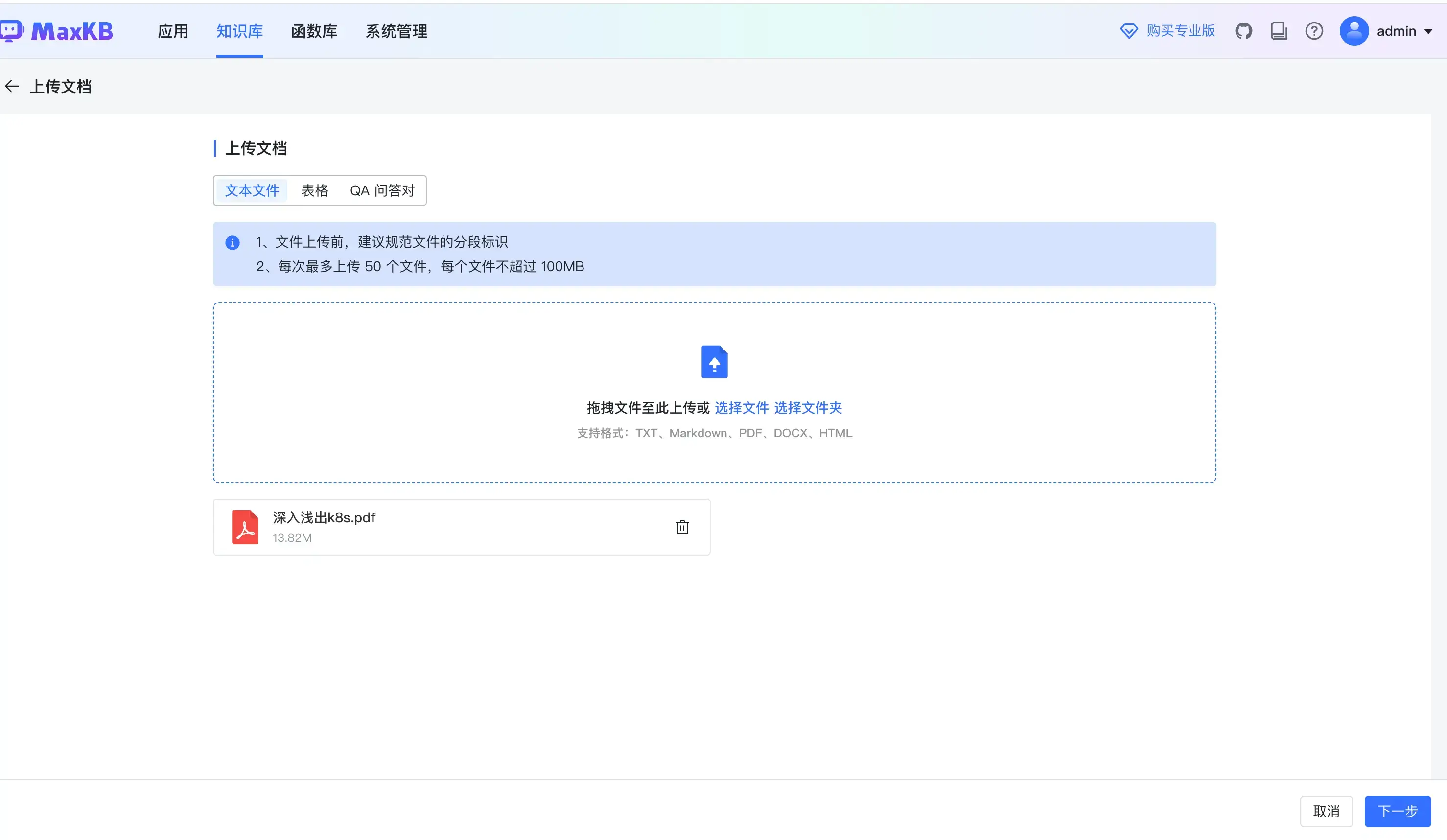Click the blue upload file icon
This screenshot has height=840, width=1447.
pyautogui.click(x=714, y=362)
